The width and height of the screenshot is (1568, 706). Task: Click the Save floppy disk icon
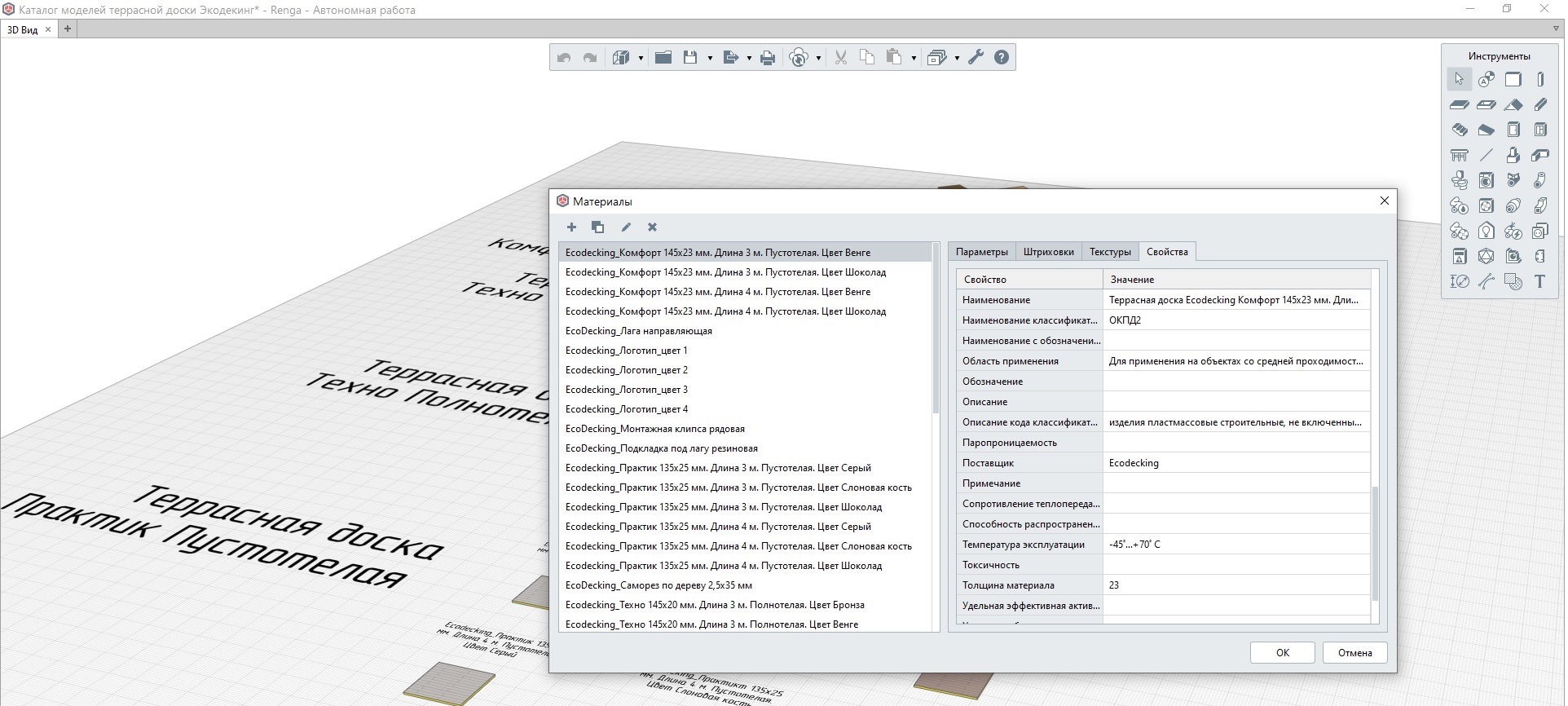coord(690,57)
